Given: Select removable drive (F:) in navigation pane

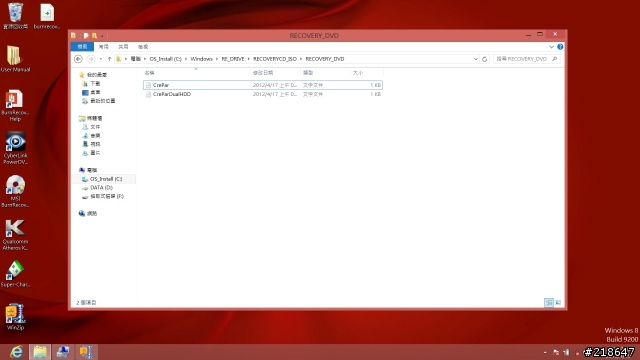Looking at the screenshot, I should (x=102, y=196).
